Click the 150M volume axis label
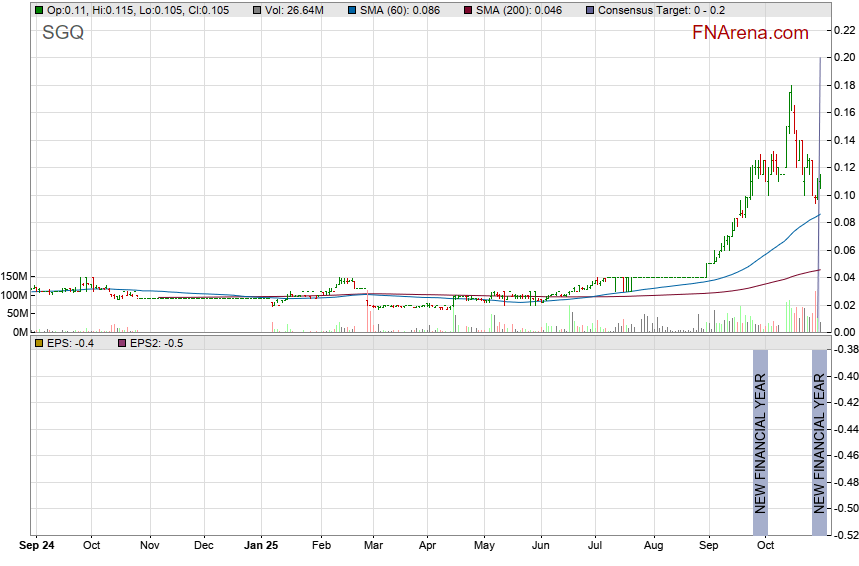Viewport: 859px width, 566px height. [14, 276]
